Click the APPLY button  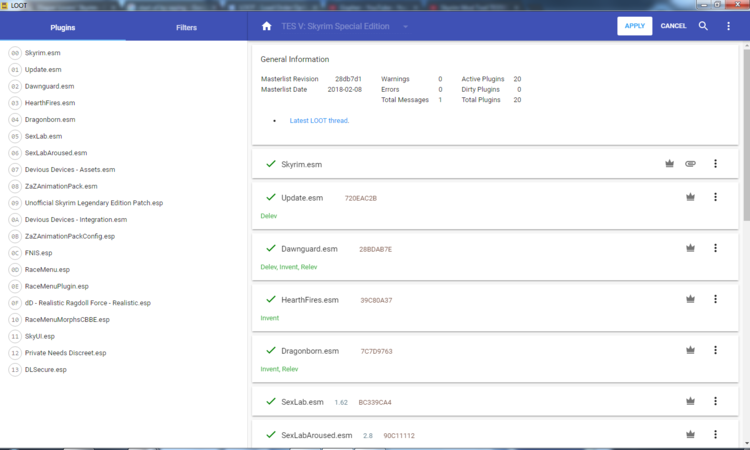pyautogui.click(x=635, y=26)
